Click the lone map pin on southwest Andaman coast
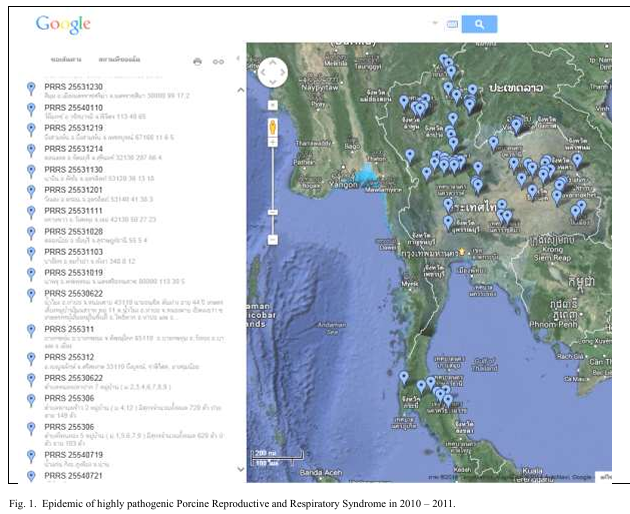Screen dimensions: 630x514 [x=404, y=378]
